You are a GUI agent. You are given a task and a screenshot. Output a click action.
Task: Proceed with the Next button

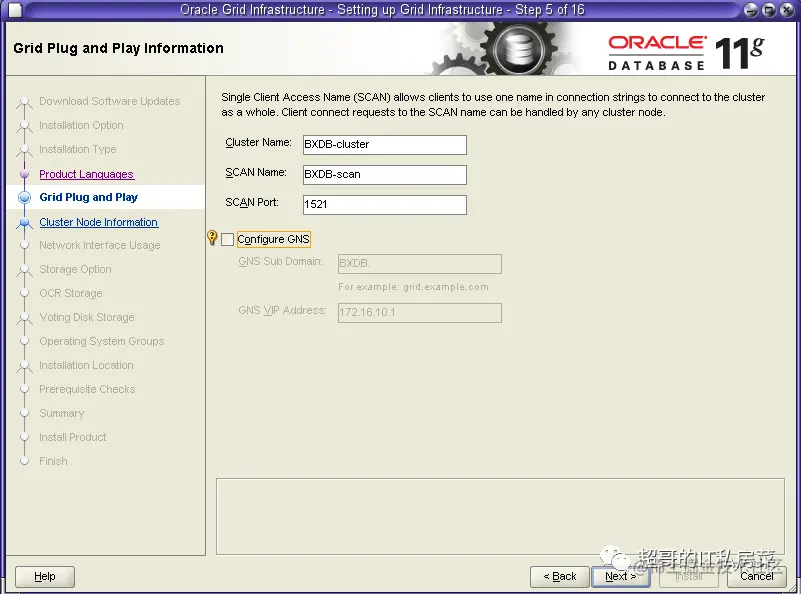[x=620, y=577]
